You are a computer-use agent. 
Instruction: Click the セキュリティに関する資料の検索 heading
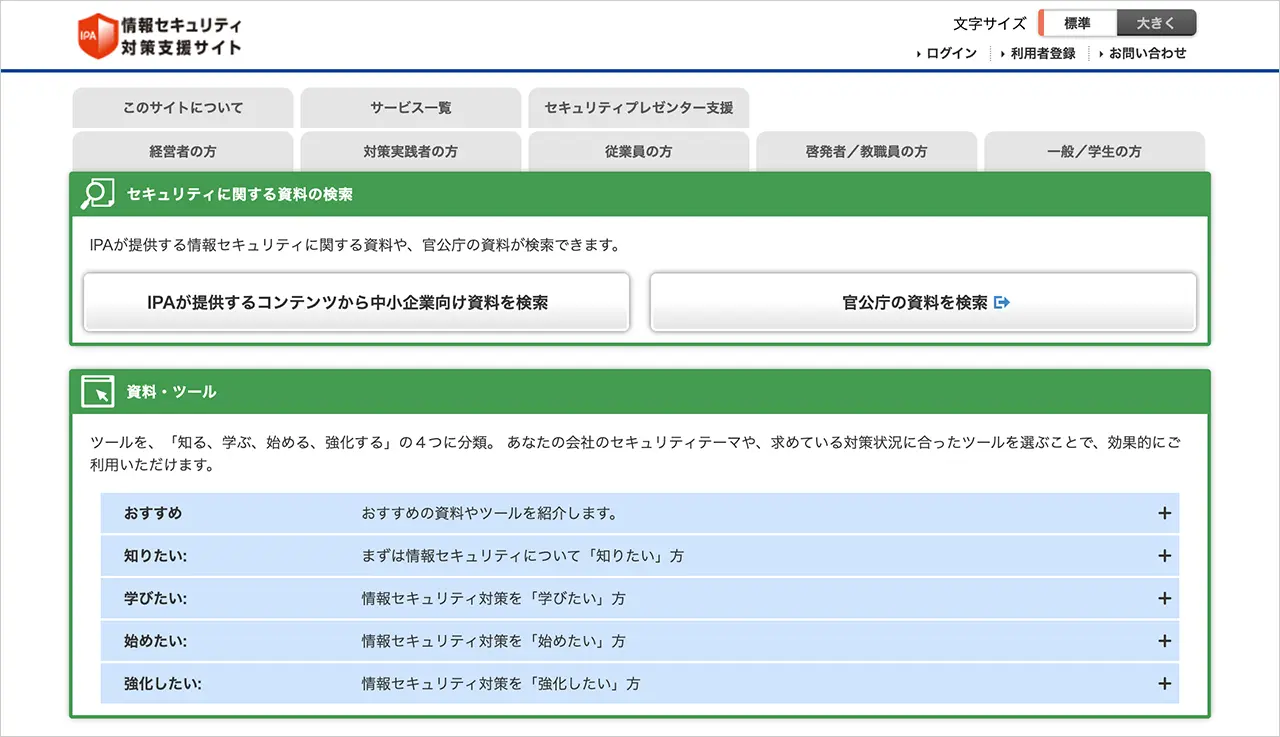pyautogui.click(x=240, y=195)
